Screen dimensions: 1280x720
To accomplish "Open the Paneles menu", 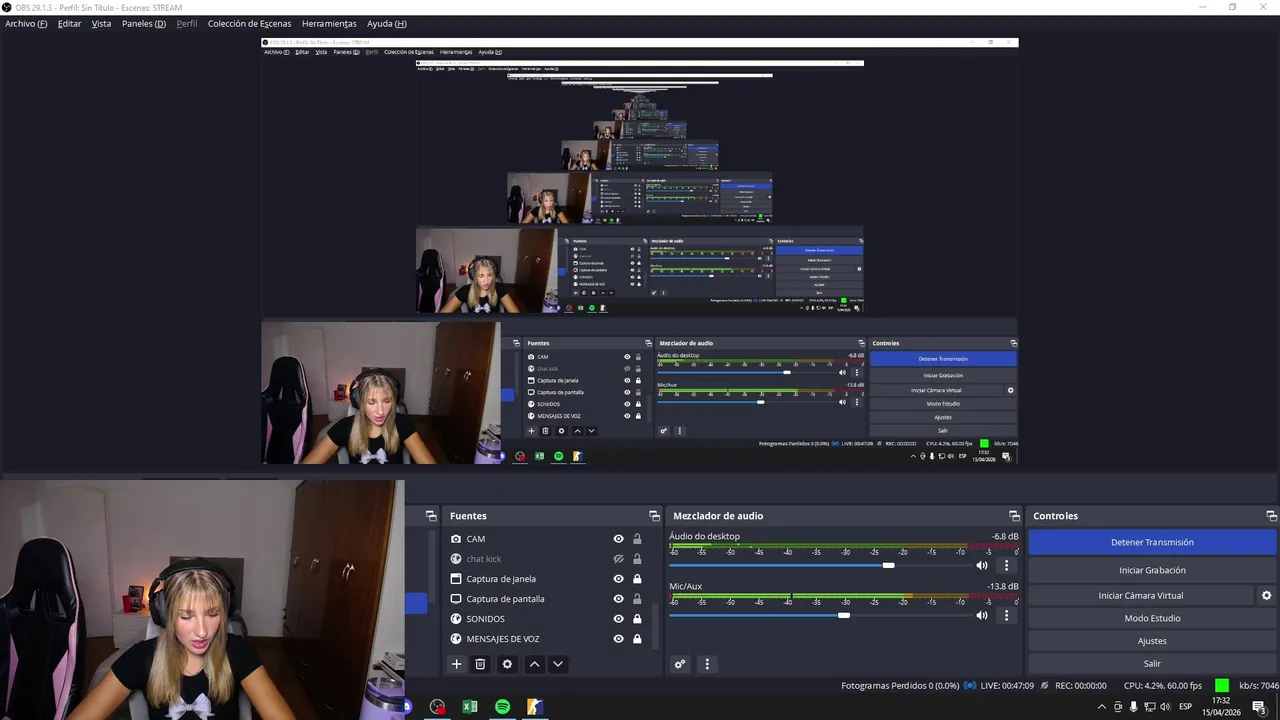I will pos(144,24).
